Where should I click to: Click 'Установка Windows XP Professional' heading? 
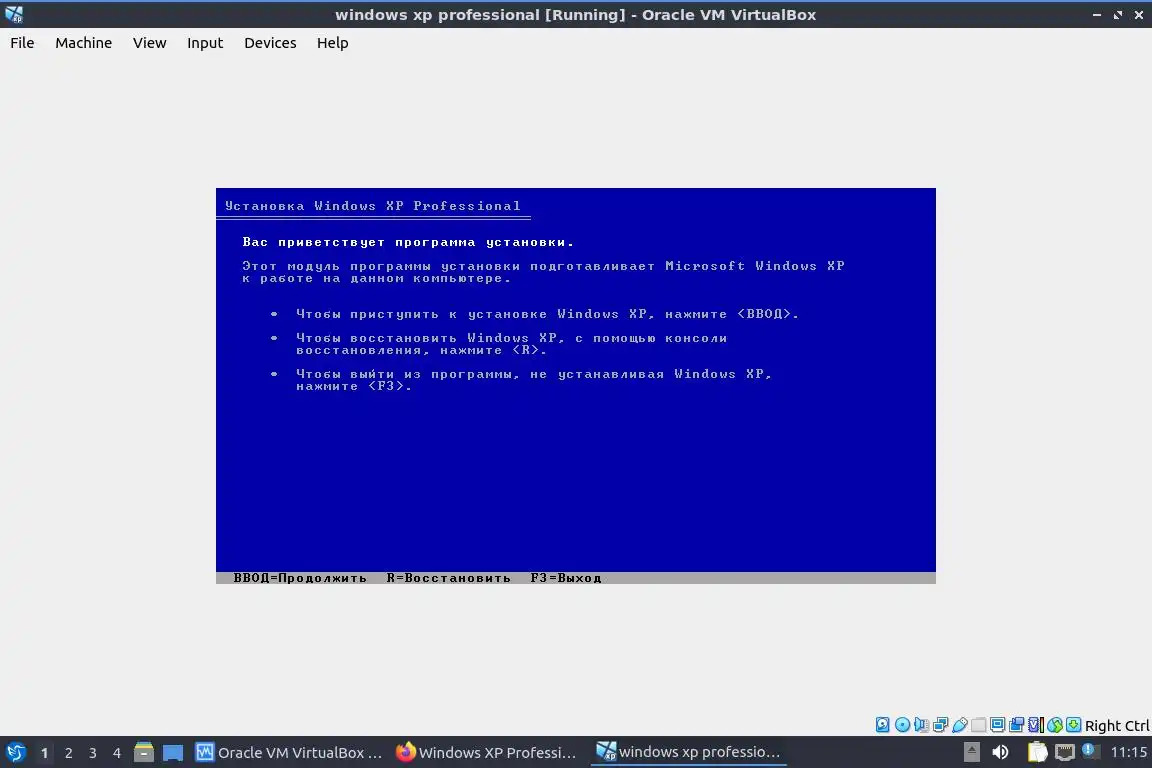372,206
